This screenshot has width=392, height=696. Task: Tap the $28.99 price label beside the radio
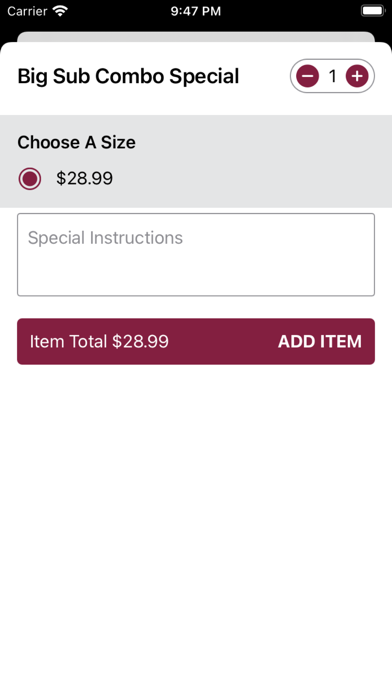[84, 178]
